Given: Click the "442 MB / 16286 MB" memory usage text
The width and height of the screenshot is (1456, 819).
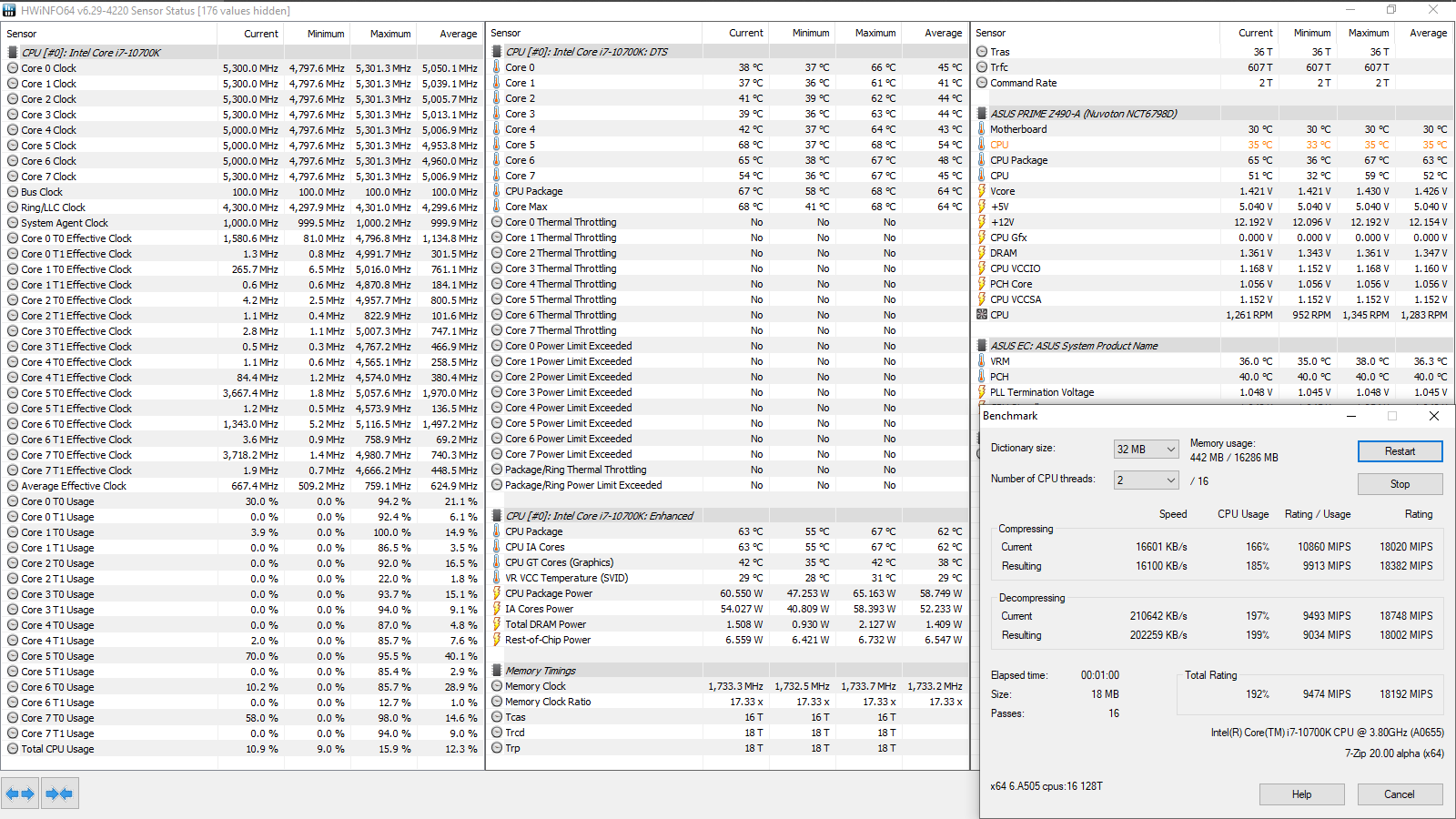Looking at the screenshot, I should 1234,458.
